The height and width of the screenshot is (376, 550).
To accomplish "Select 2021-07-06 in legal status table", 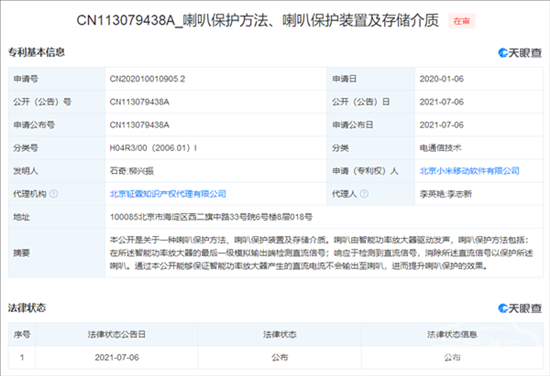I will pyautogui.click(x=117, y=357).
